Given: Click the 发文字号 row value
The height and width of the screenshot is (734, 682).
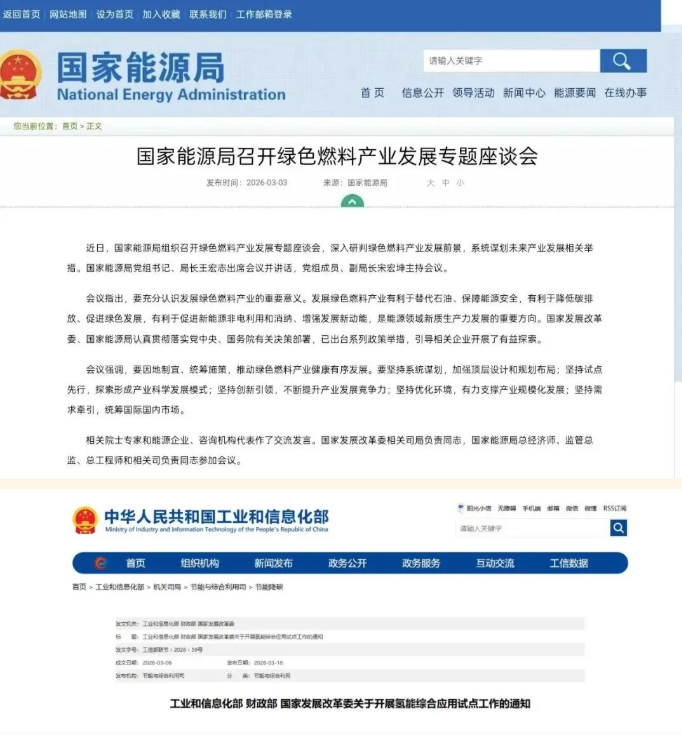Looking at the screenshot, I should [x=173, y=650].
